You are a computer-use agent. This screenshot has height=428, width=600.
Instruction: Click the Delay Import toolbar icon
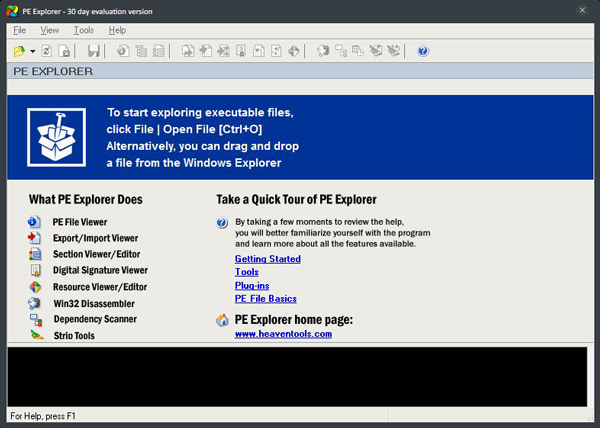tap(223, 51)
